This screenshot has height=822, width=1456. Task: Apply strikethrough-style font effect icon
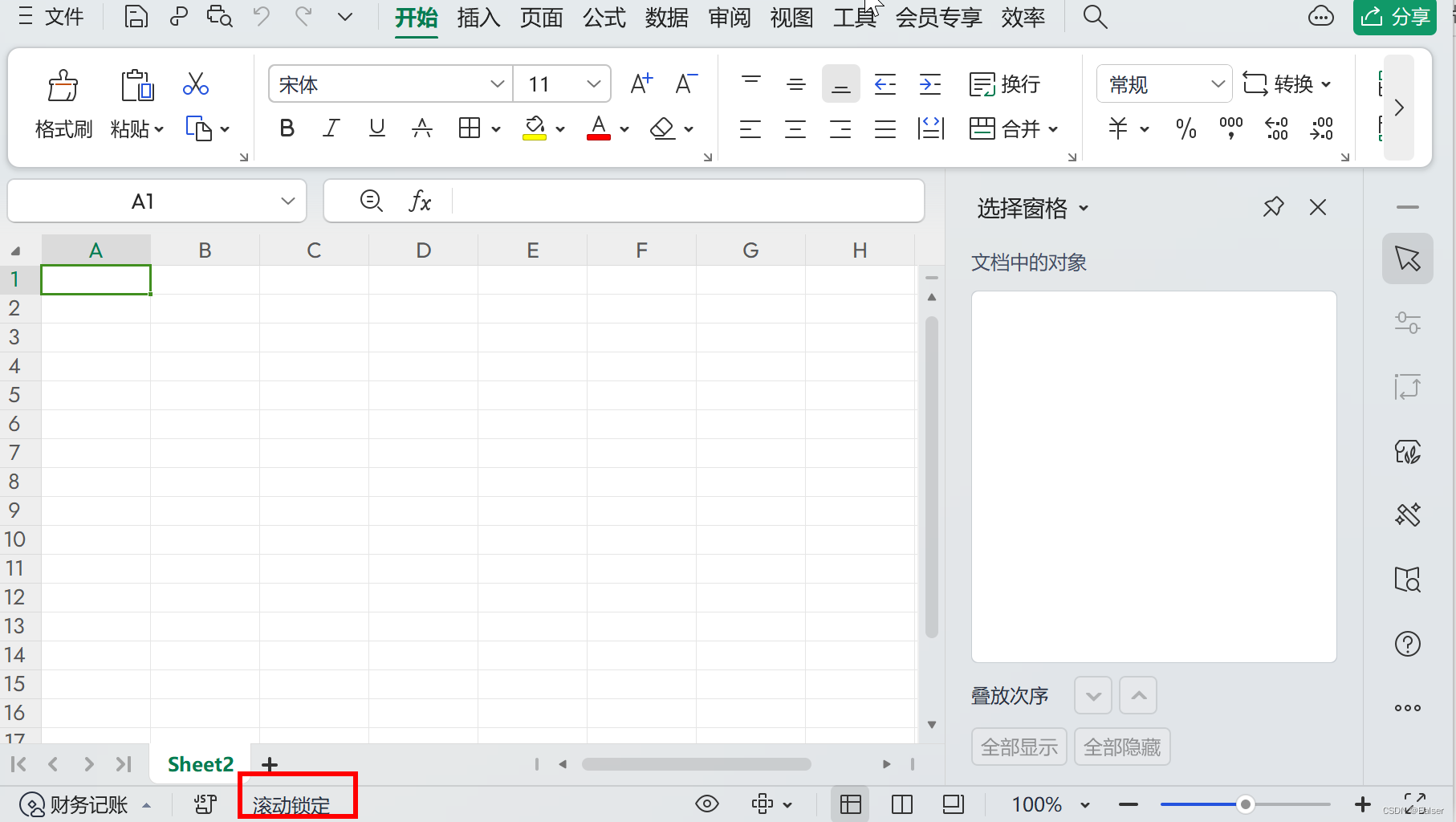(421, 128)
